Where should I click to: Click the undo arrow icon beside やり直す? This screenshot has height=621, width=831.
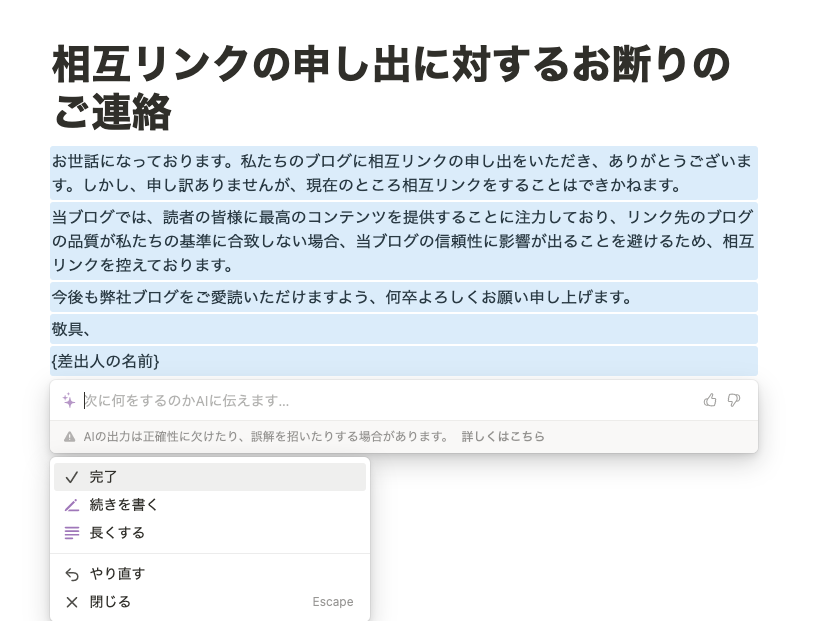(72, 574)
